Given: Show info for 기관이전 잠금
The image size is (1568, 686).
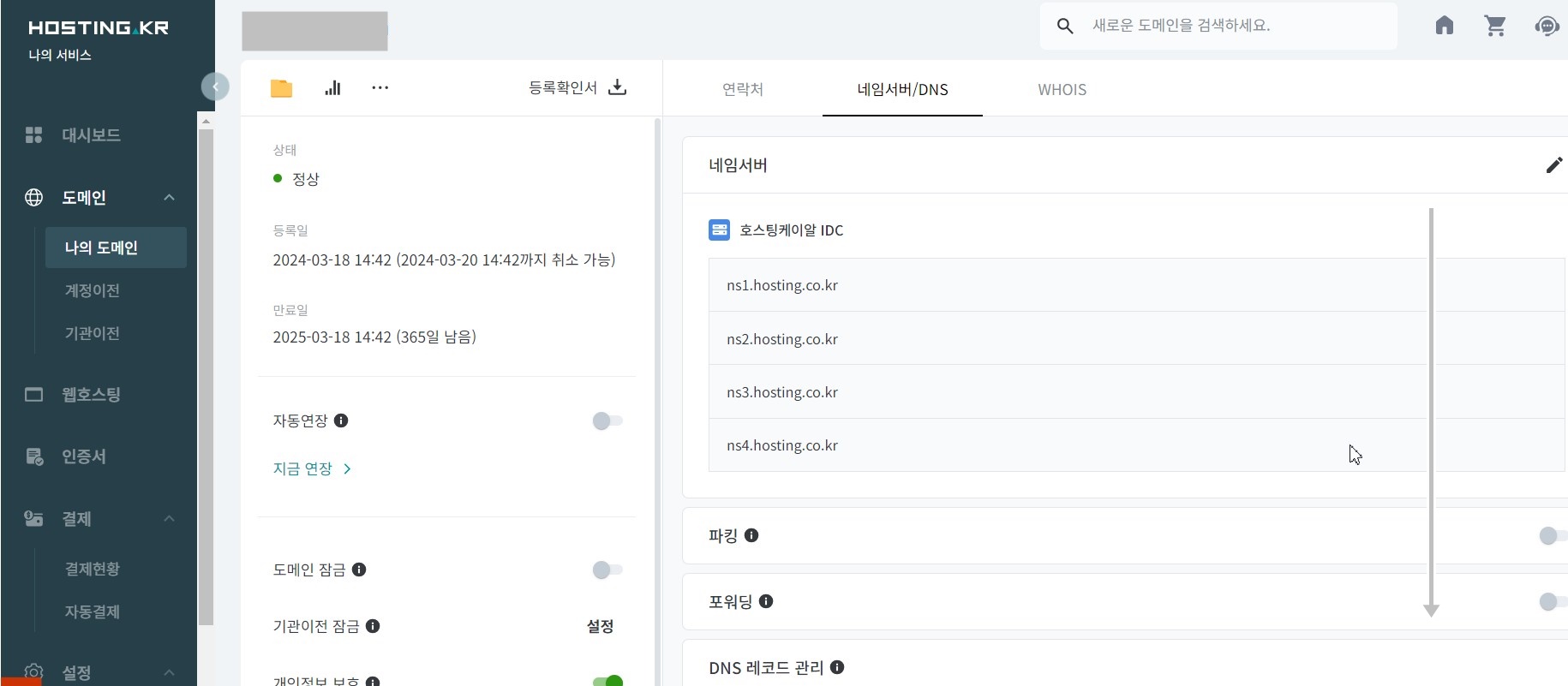Looking at the screenshot, I should [373, 626].
